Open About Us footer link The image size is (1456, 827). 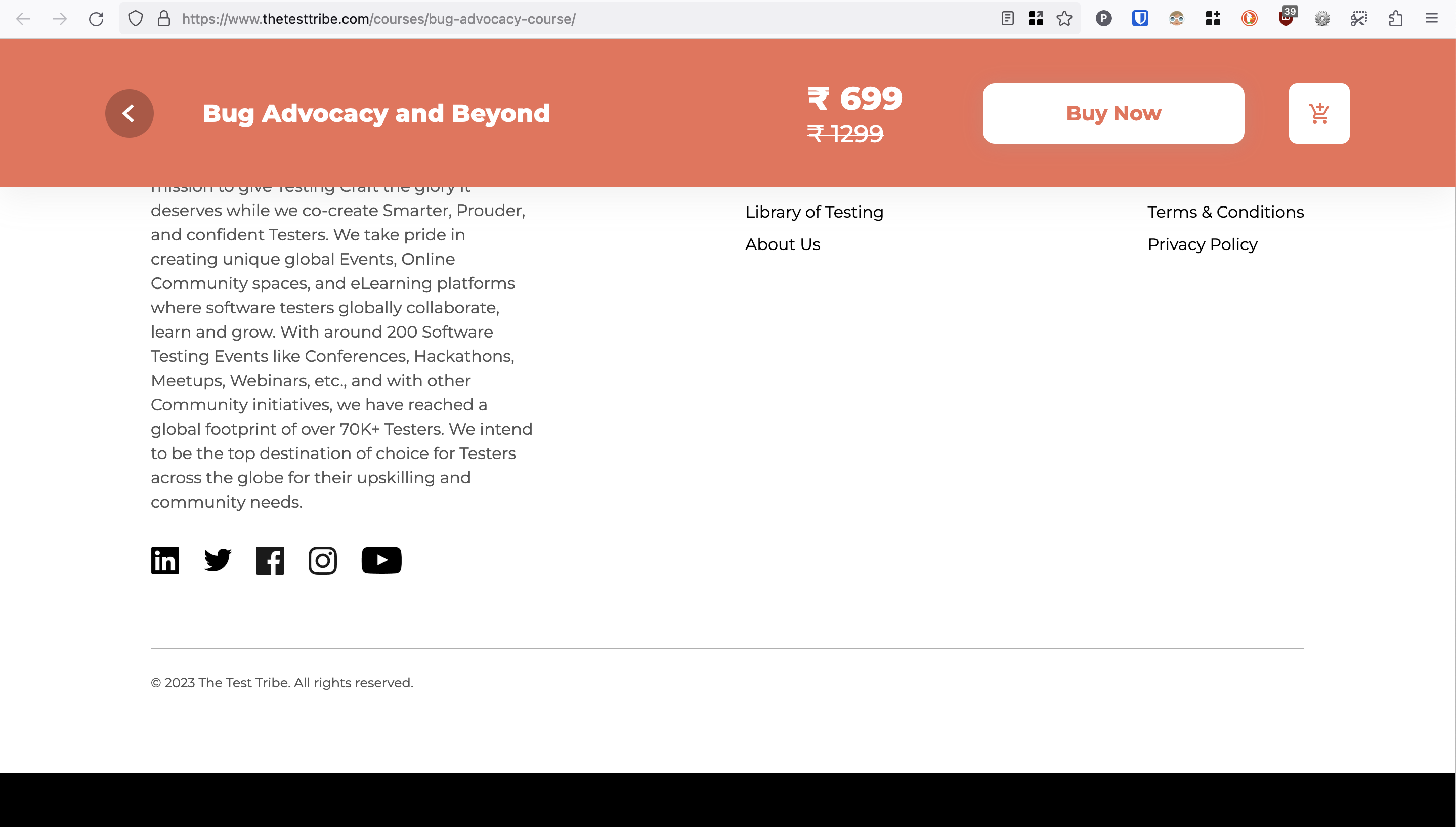782,244
